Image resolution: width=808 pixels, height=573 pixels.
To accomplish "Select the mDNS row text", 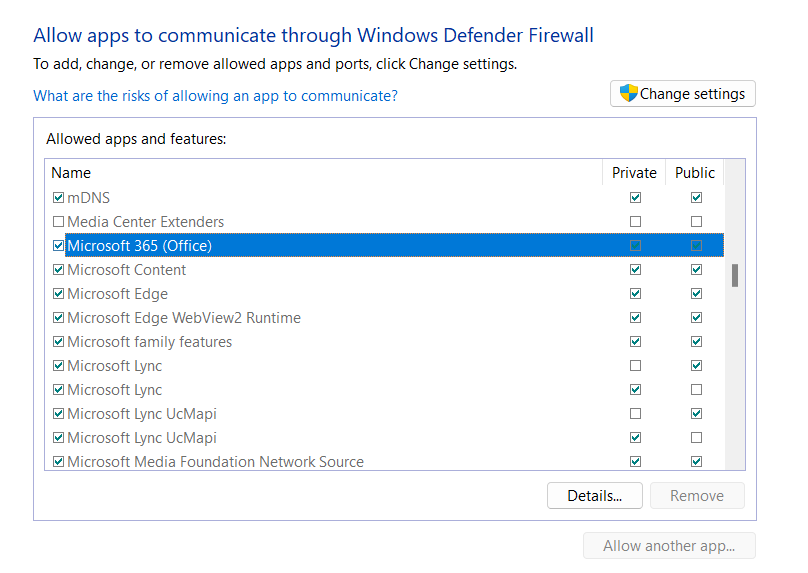I will point(89,198).
